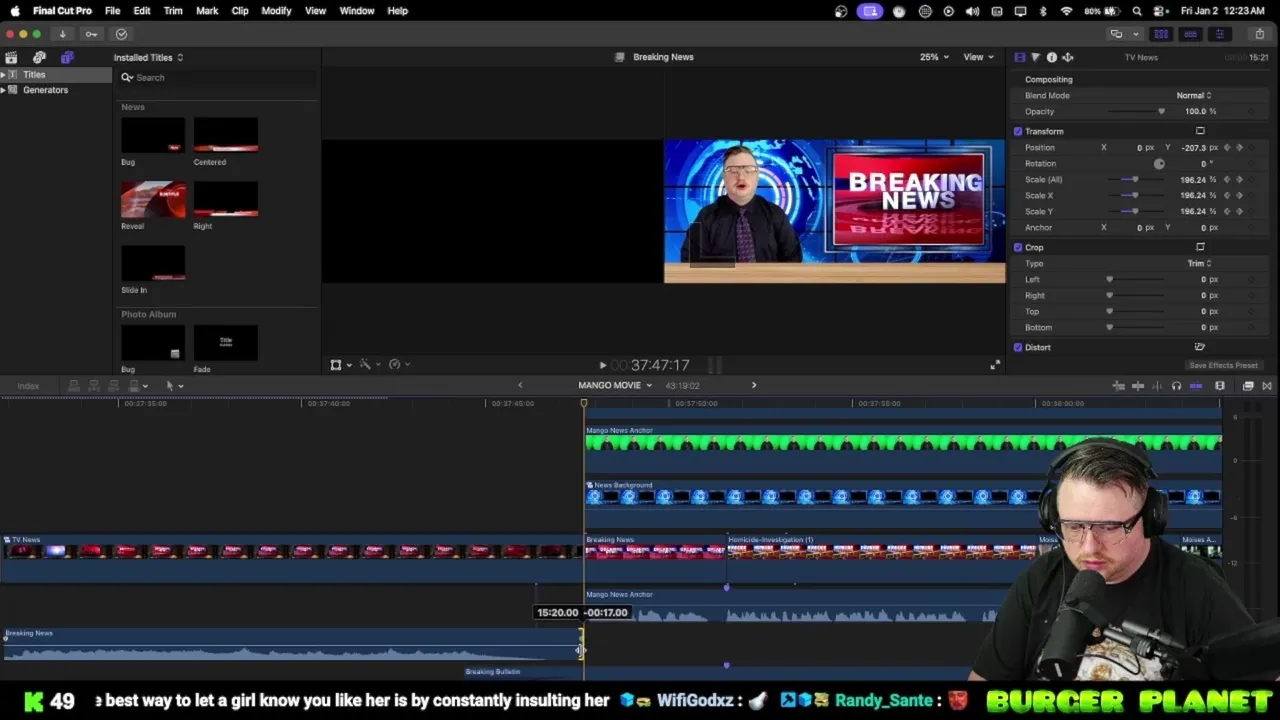The image size is (1280, 720).
Task: Open the Edit menu
Action: pos(142,11)
